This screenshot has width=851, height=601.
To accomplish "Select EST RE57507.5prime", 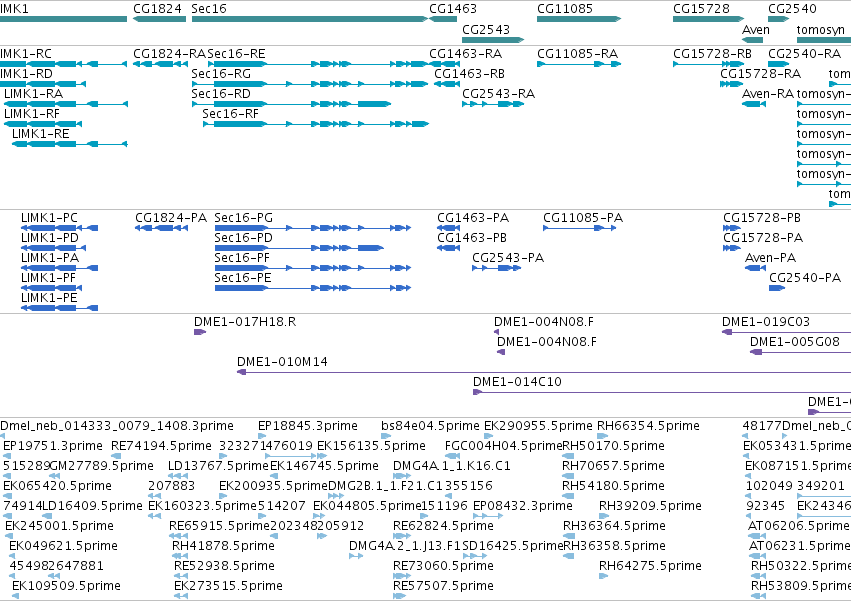I will [443, 586].
